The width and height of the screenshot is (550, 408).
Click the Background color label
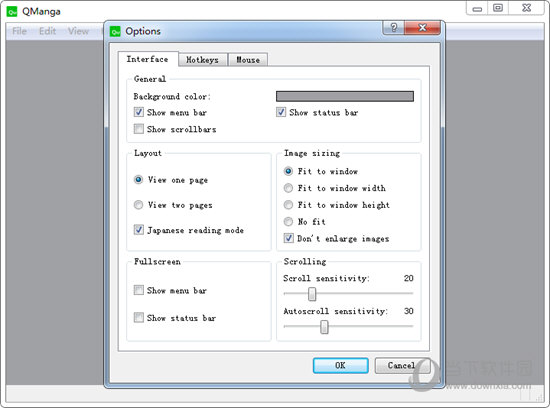click(x=172, y=96)
